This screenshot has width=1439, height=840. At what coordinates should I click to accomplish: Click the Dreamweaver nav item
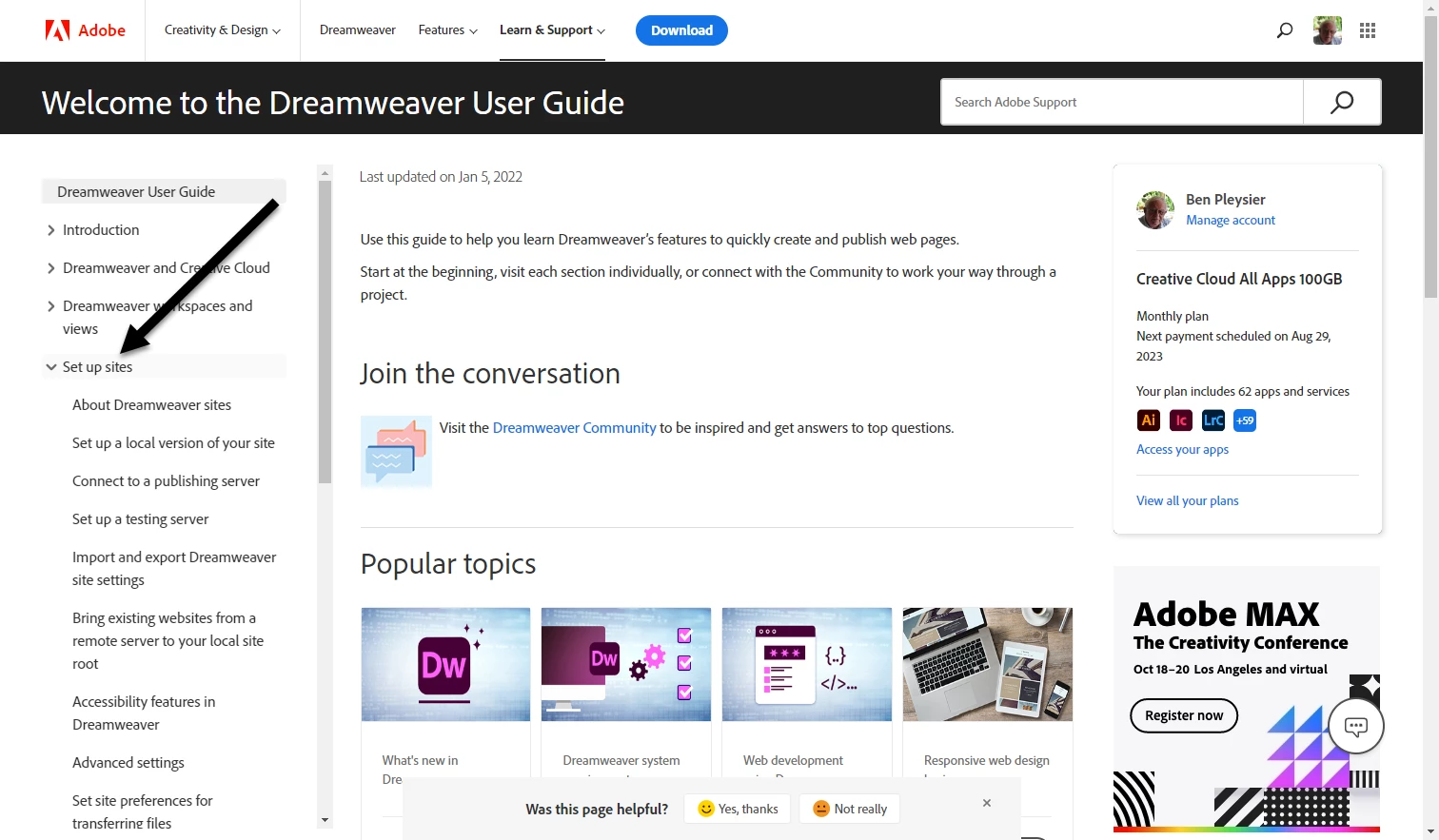click(x=357, y=30)
